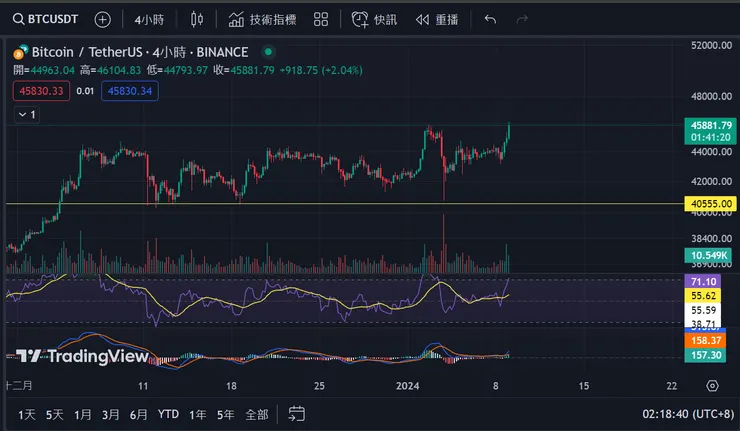Click the green market status dot

268,52
